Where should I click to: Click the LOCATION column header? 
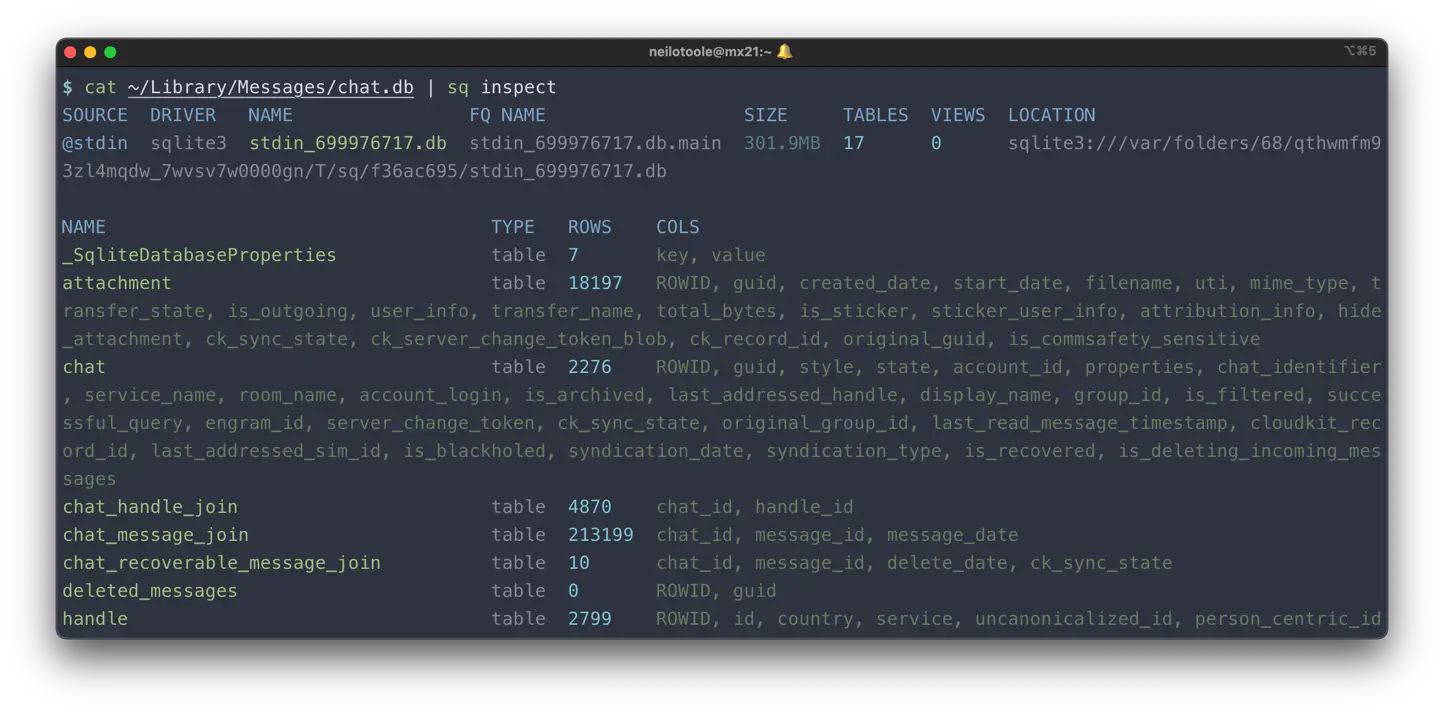(1052, 115)
